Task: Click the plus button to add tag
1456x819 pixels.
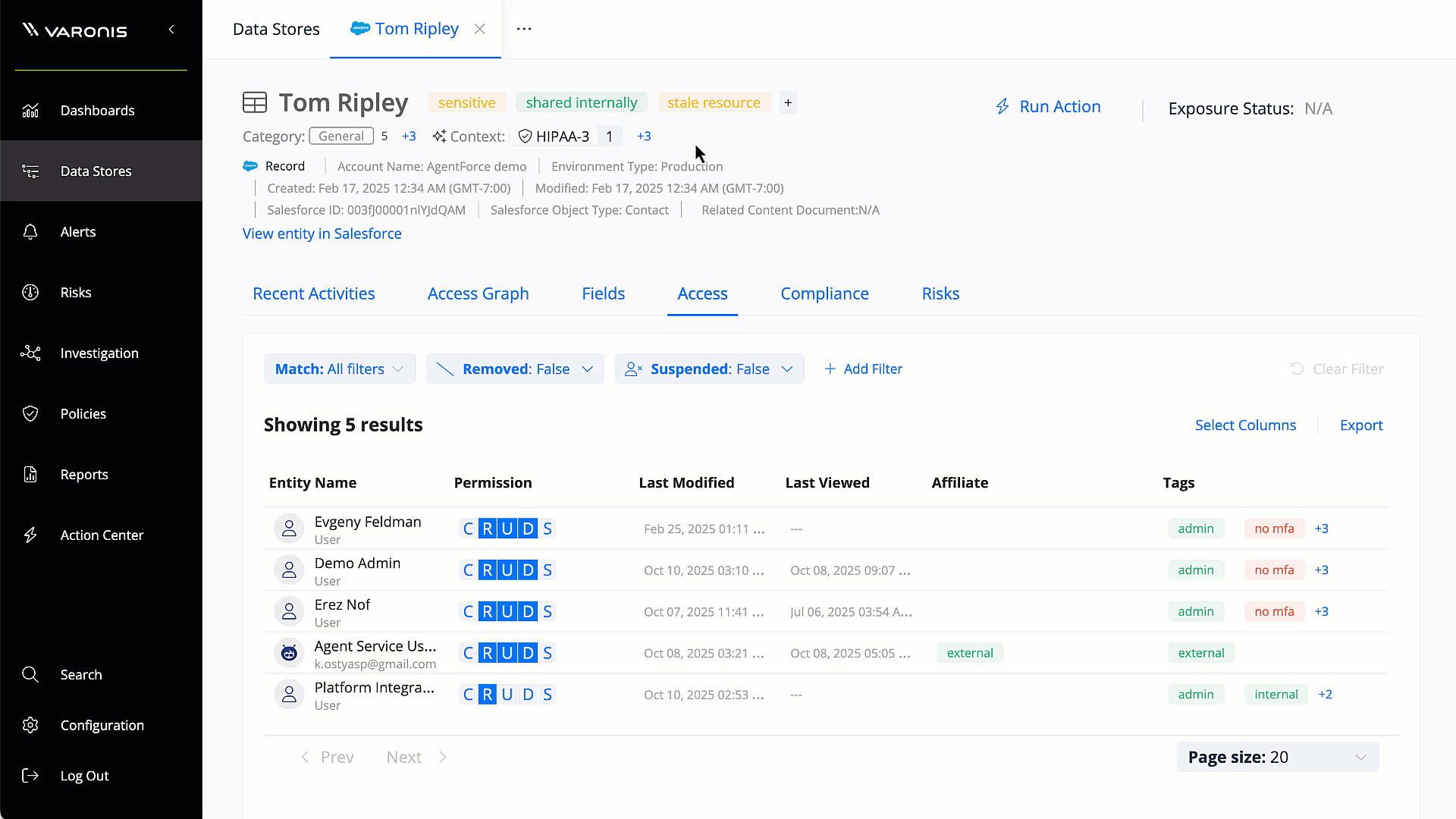Action: [788, 103]
